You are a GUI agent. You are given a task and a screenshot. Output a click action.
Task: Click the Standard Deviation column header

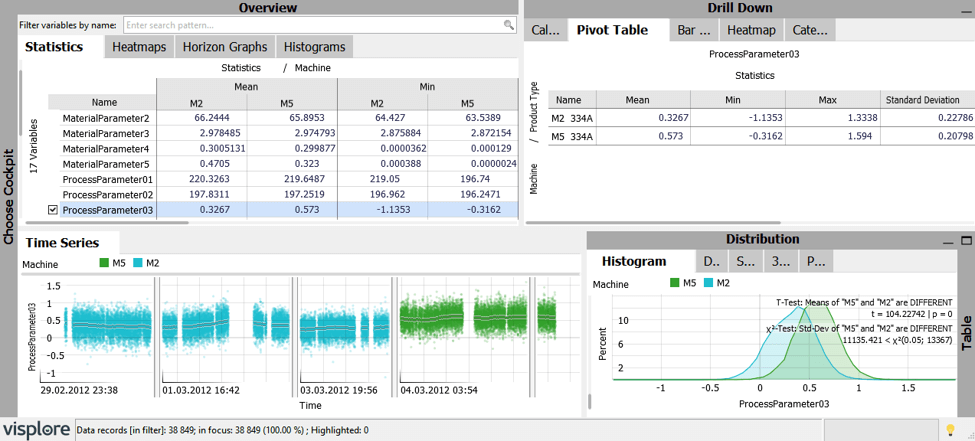pos(922,100)
